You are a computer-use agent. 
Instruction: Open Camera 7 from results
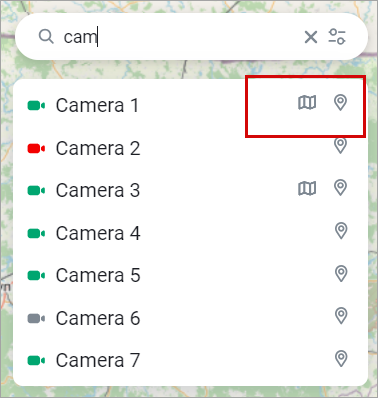click(190, 360)
